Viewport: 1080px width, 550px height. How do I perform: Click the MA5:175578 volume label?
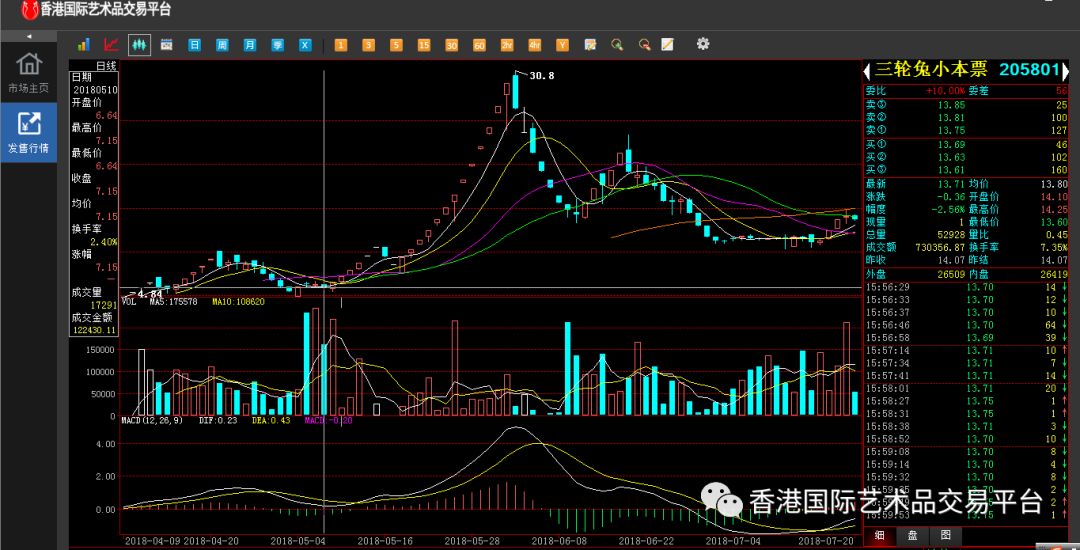[174, 302]
